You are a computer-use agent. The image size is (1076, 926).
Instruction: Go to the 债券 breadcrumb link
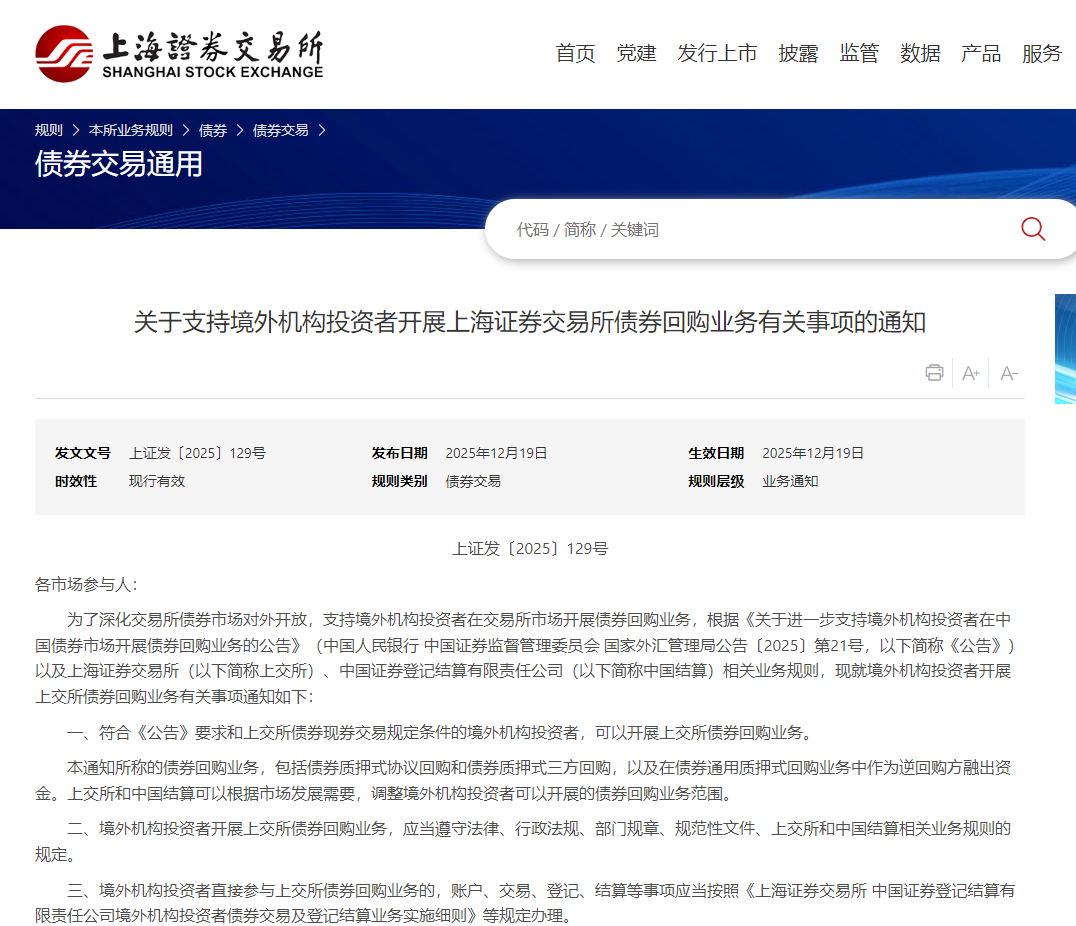click(212, 130)
